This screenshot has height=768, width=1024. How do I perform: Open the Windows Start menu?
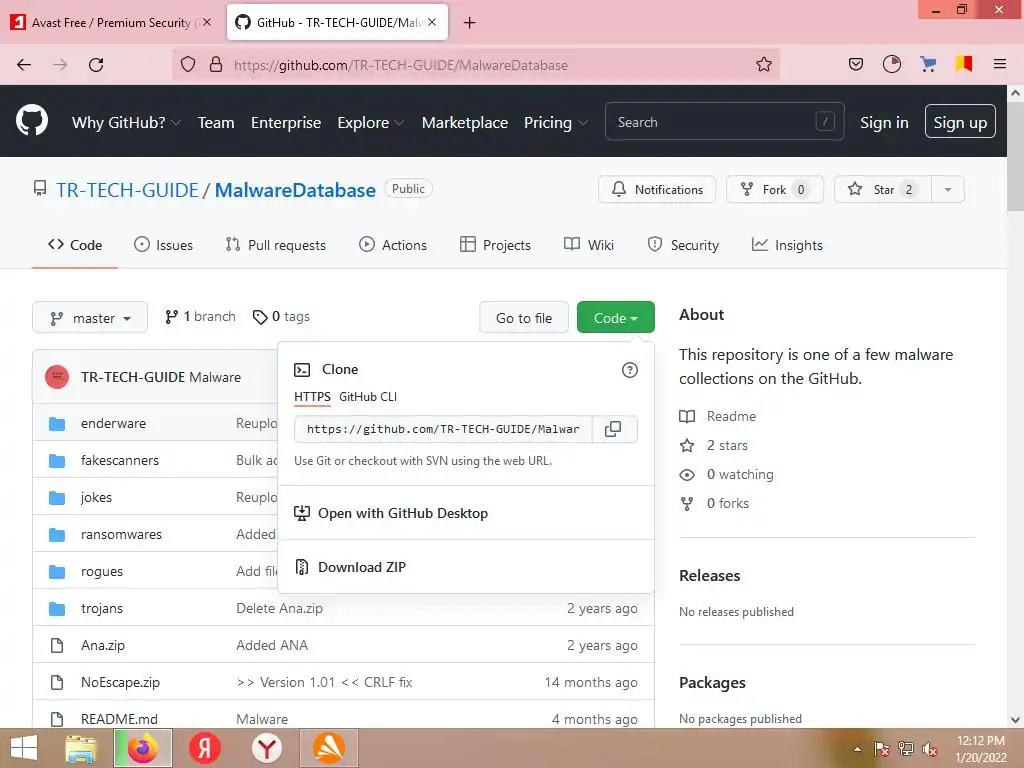(x=24, y=748)
